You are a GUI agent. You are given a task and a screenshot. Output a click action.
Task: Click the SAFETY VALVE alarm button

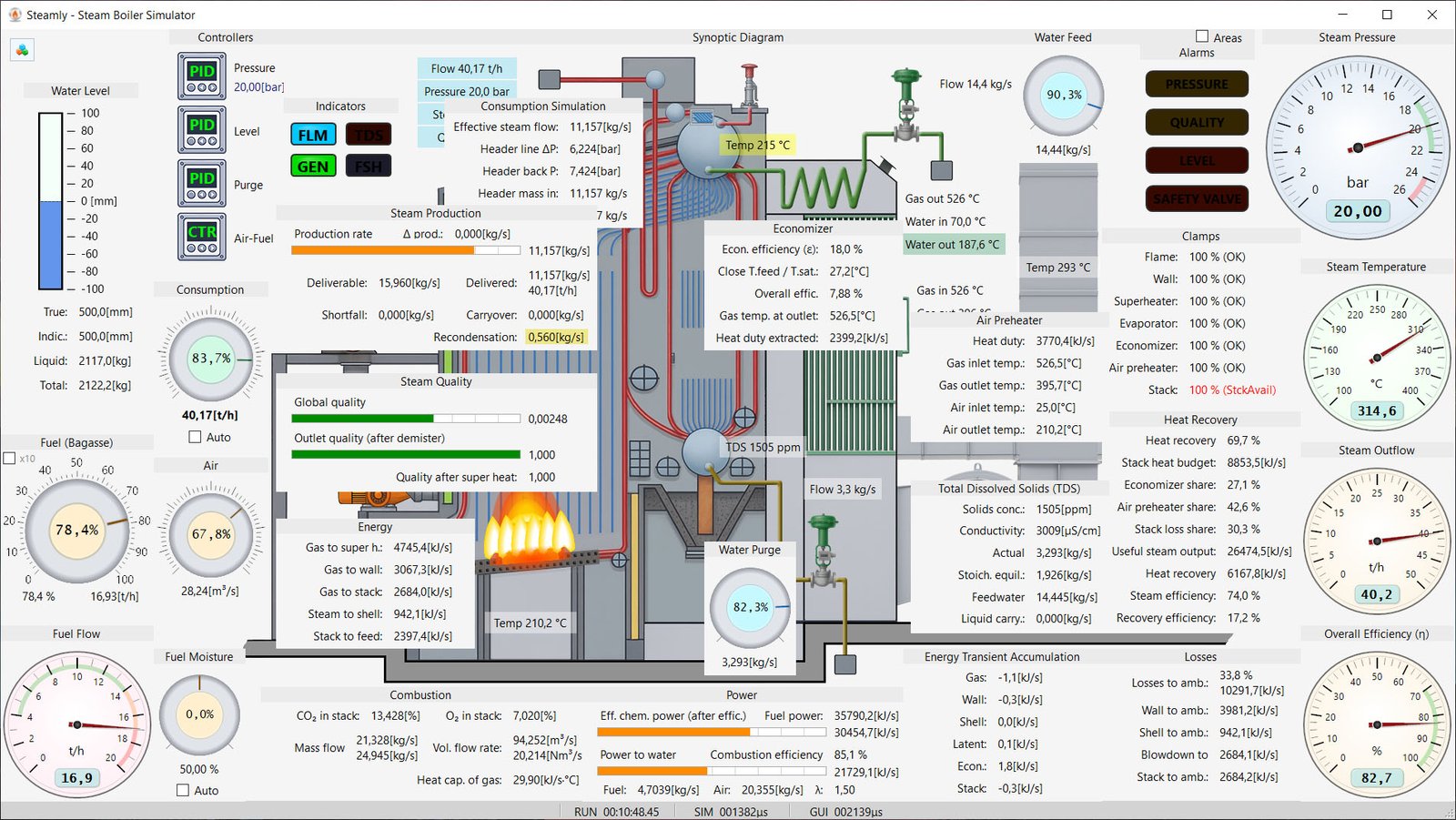click(x=1197, y=198)
